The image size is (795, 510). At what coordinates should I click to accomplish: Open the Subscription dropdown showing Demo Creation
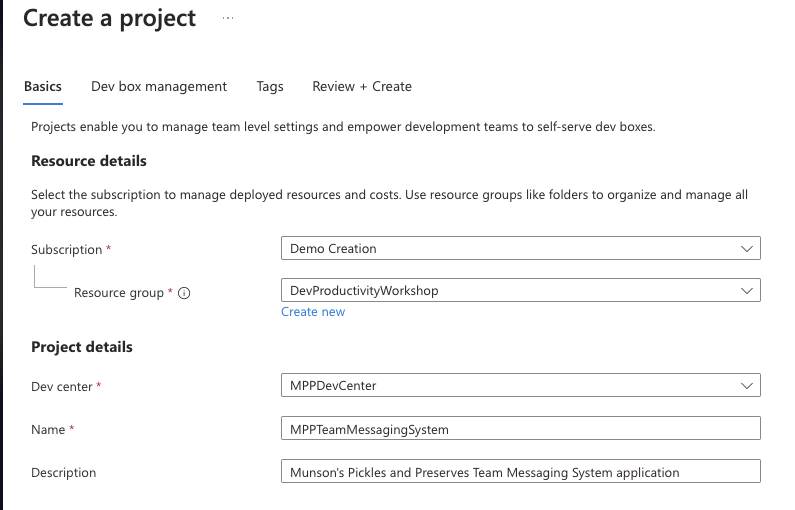point(521,248)
